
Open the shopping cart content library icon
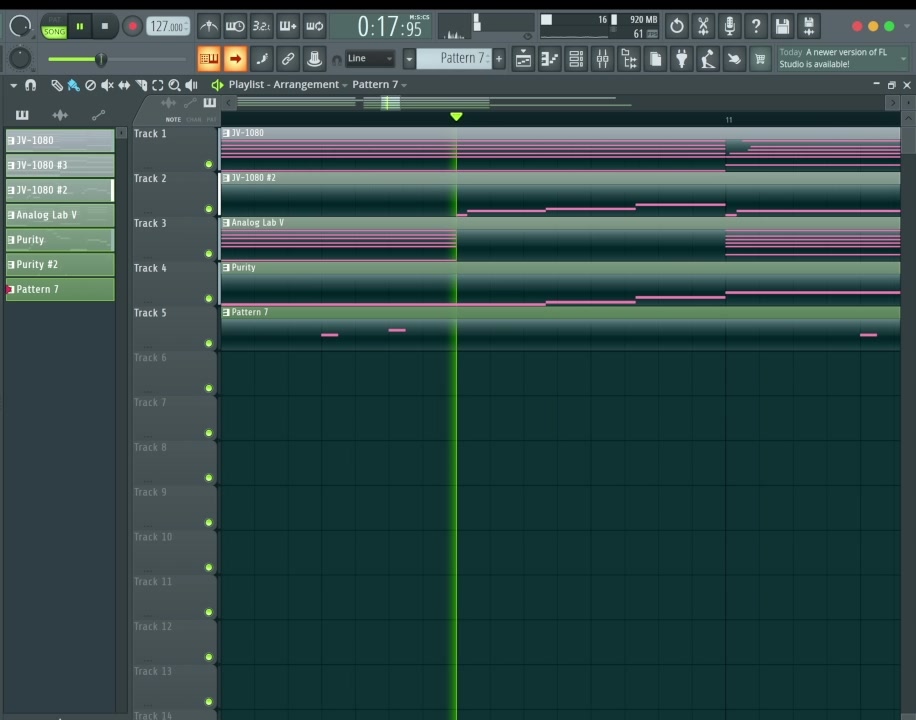(x=760, y=58)
